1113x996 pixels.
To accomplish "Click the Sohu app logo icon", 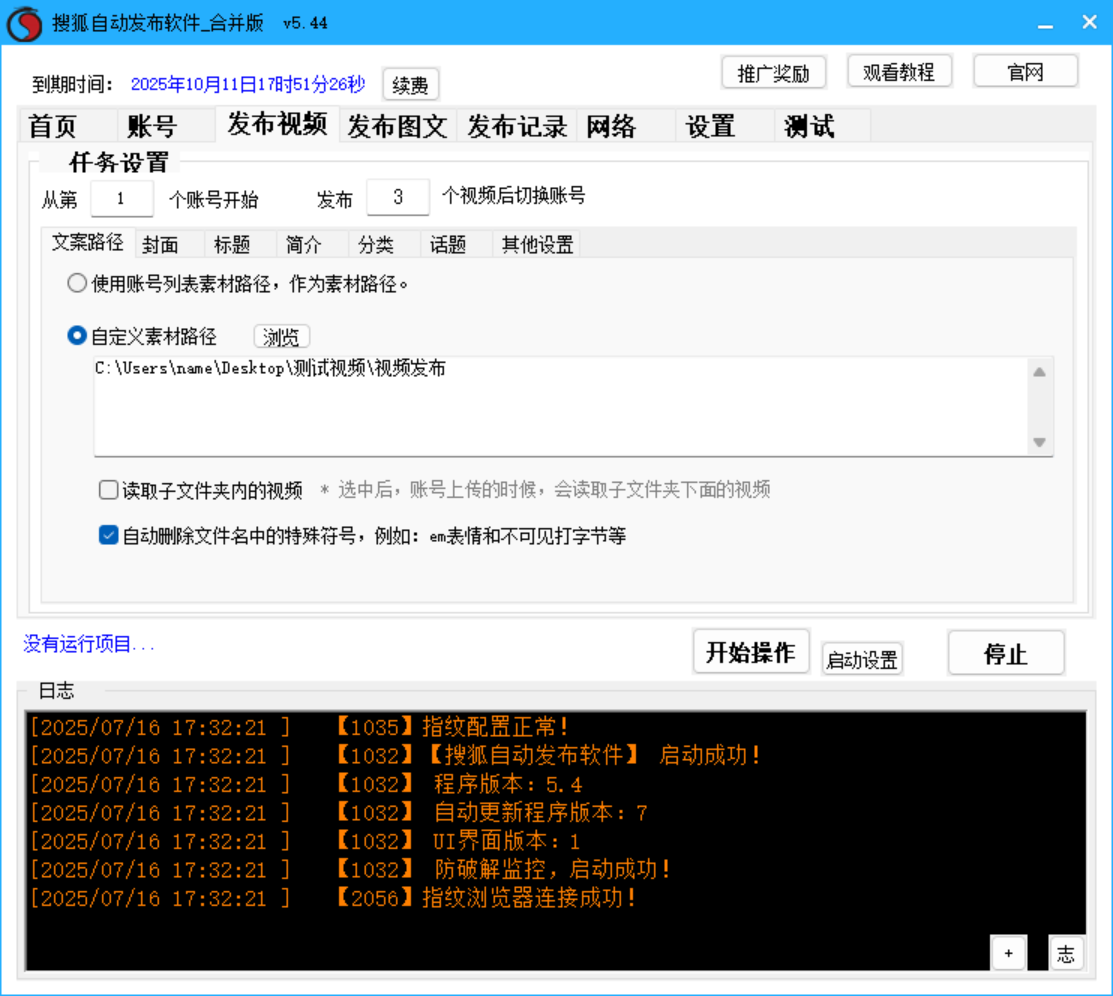I will coord(24,23).
